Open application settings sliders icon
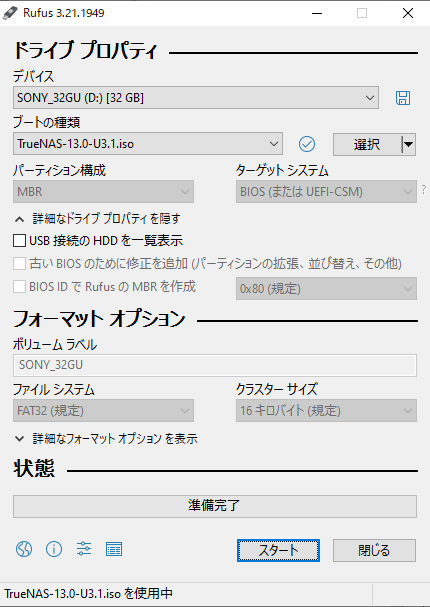This screenshot has height=607, width=430. 84,549
